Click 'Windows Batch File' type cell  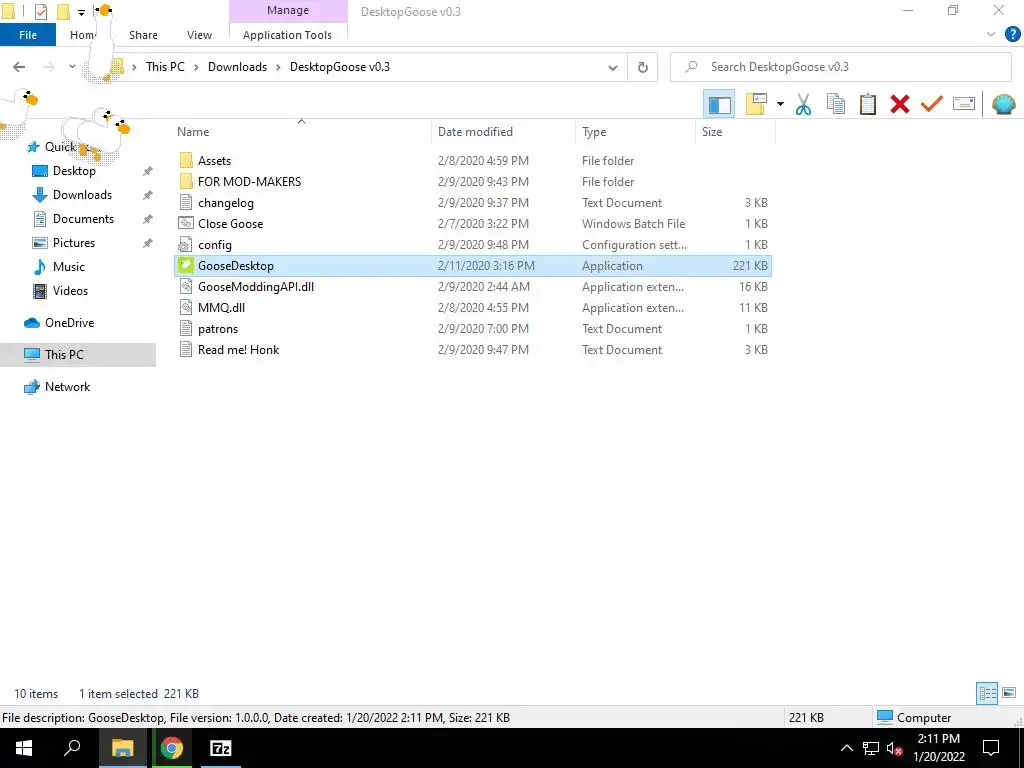[633, 224]
